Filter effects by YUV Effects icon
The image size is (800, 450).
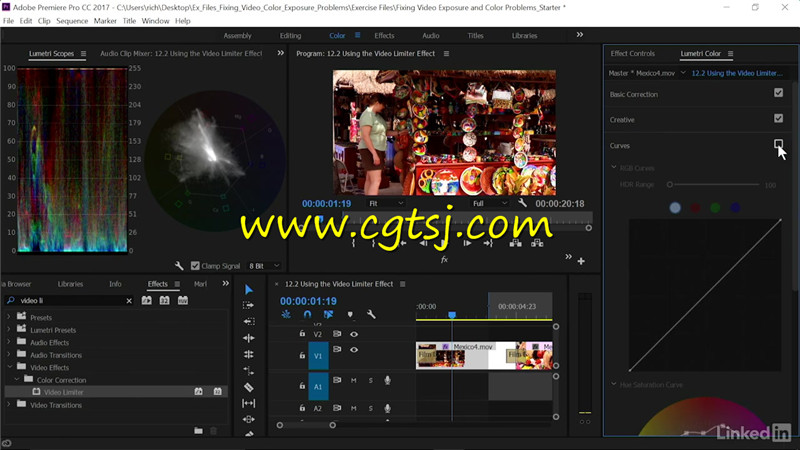[x=183, y=301]
